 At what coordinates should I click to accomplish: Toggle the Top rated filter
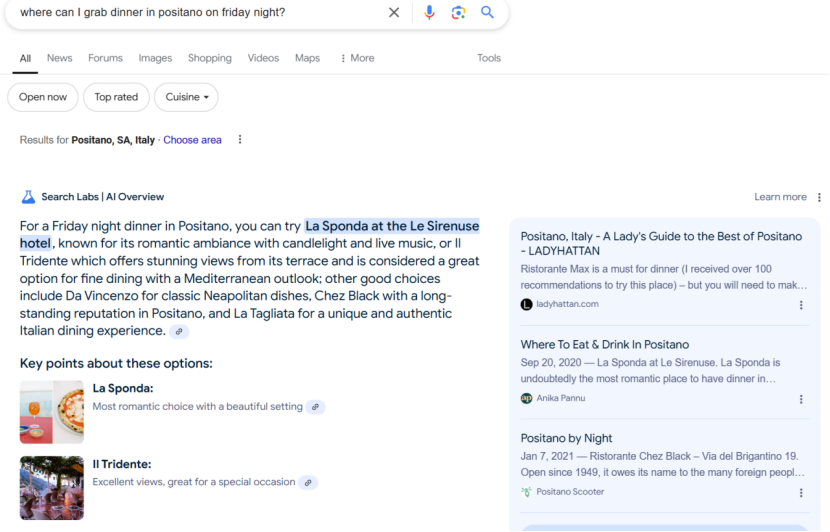[116, 97]
